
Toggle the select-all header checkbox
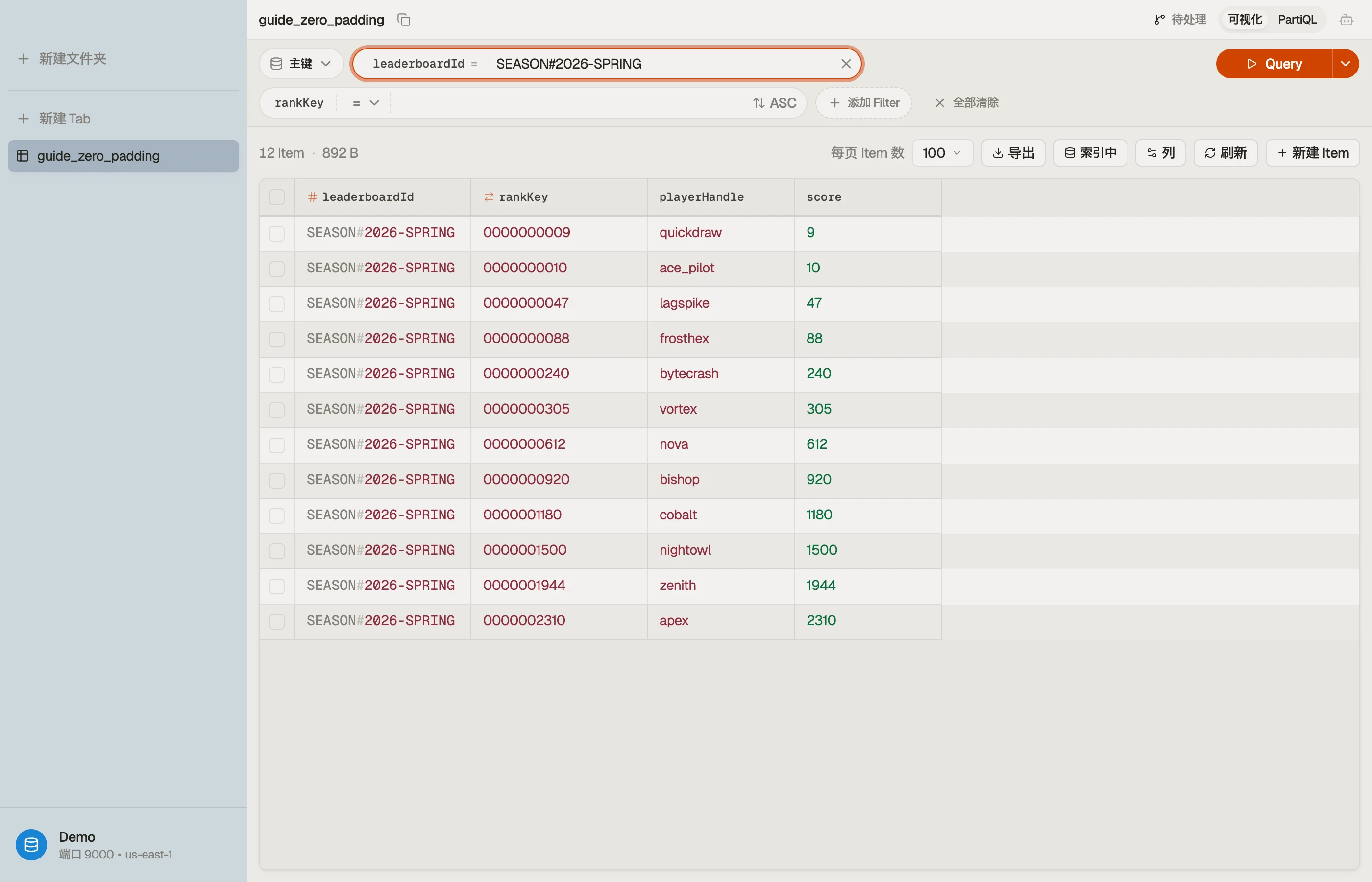tap(276, 197)
